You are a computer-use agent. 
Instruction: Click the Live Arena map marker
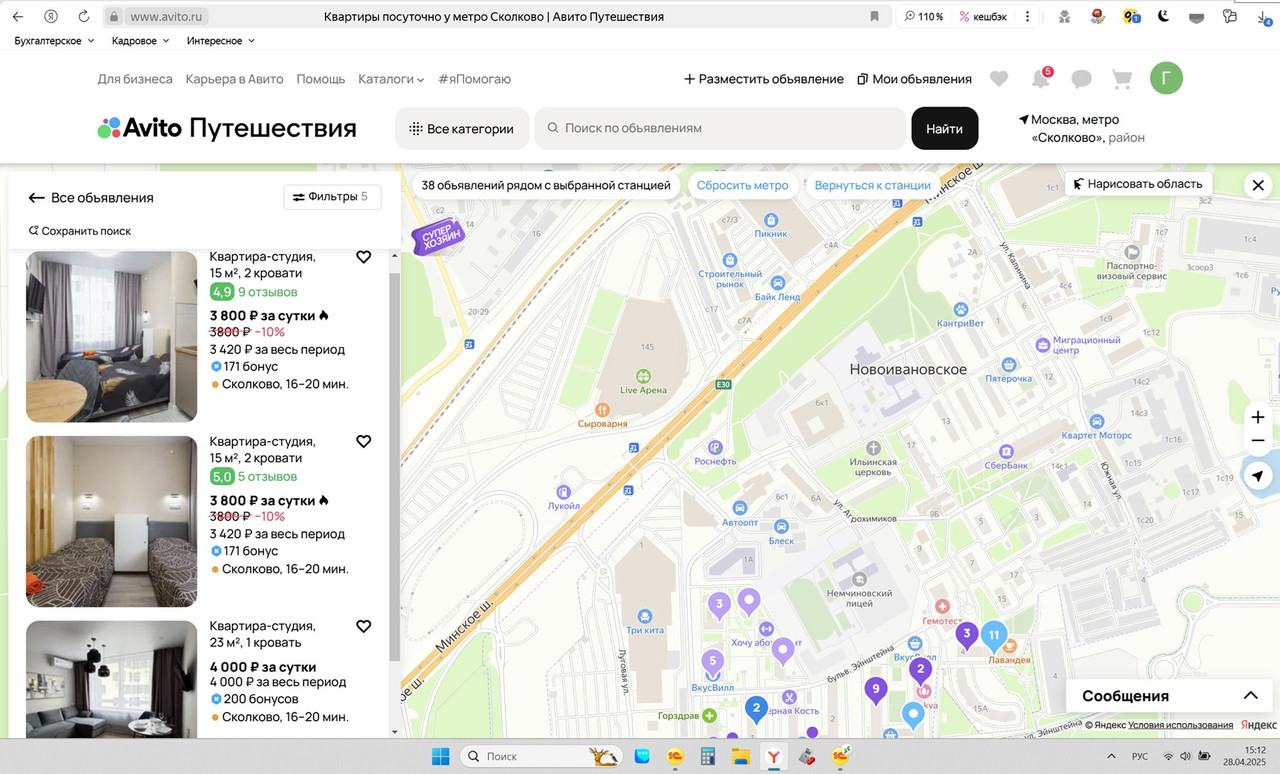[642, 377]
